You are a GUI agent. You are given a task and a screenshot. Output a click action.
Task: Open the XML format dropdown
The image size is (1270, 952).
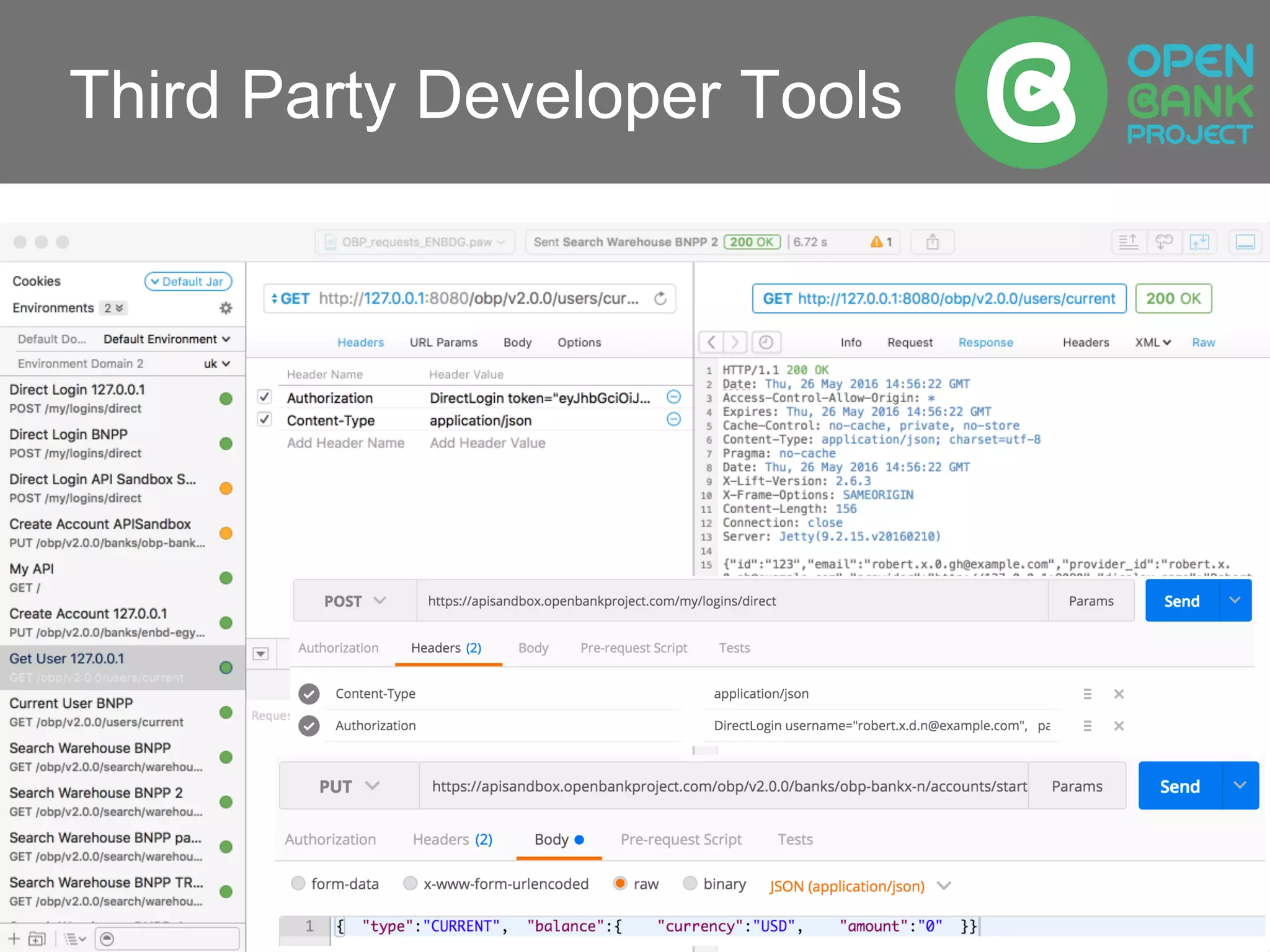(1153, 342)
